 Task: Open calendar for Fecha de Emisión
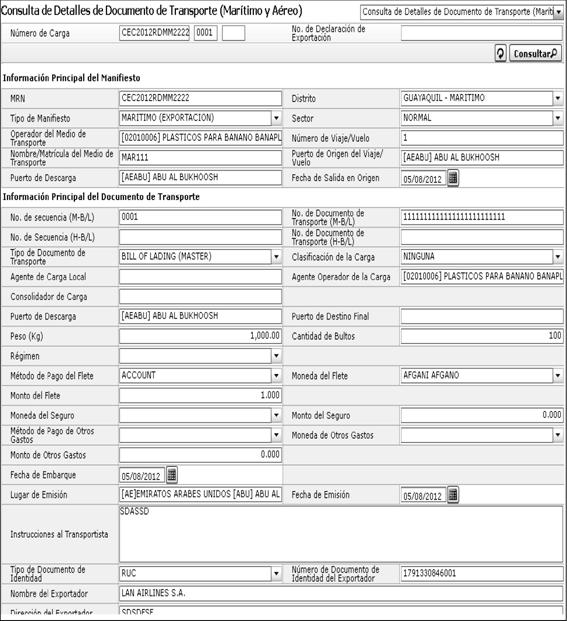pyautogui.click(x=453, y=495)
